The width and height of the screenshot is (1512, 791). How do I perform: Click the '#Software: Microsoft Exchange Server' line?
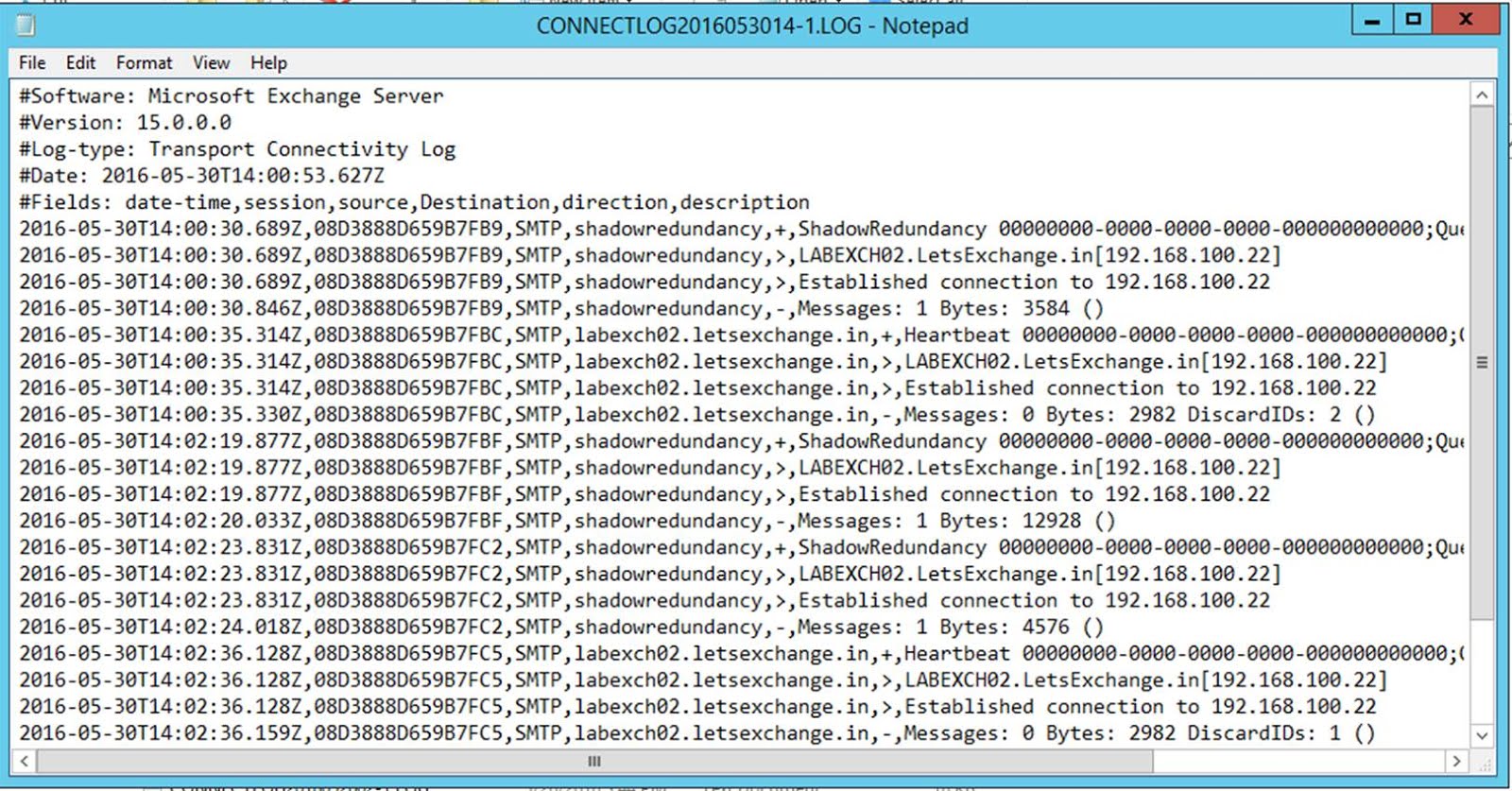pyautogui.click(x=232, y=95)
